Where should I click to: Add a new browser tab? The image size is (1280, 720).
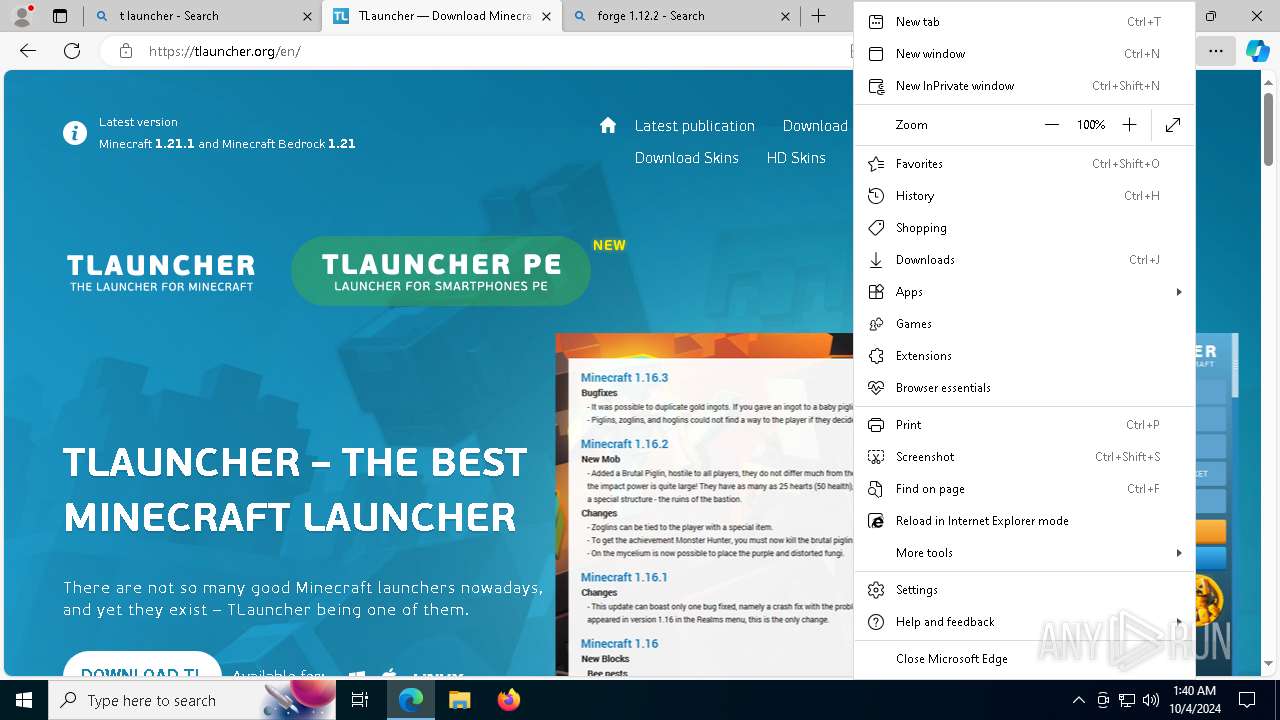(818, 16)
